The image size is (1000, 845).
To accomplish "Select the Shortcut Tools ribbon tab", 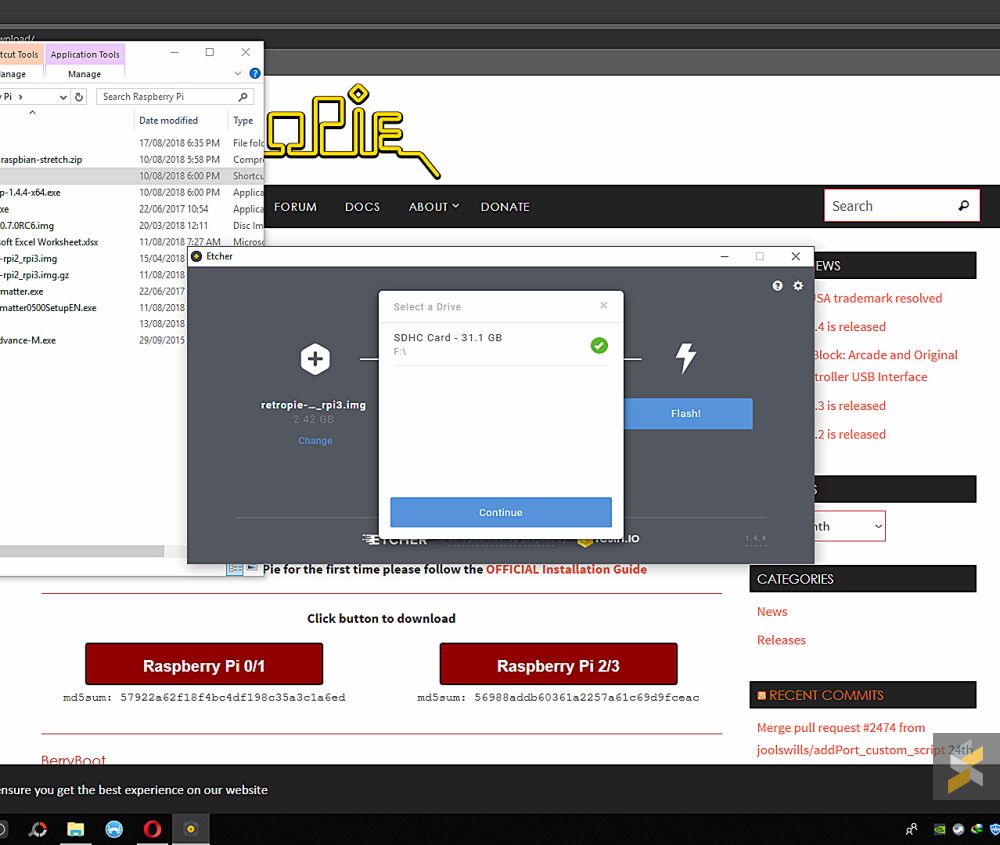I will [x=20, y=54].
